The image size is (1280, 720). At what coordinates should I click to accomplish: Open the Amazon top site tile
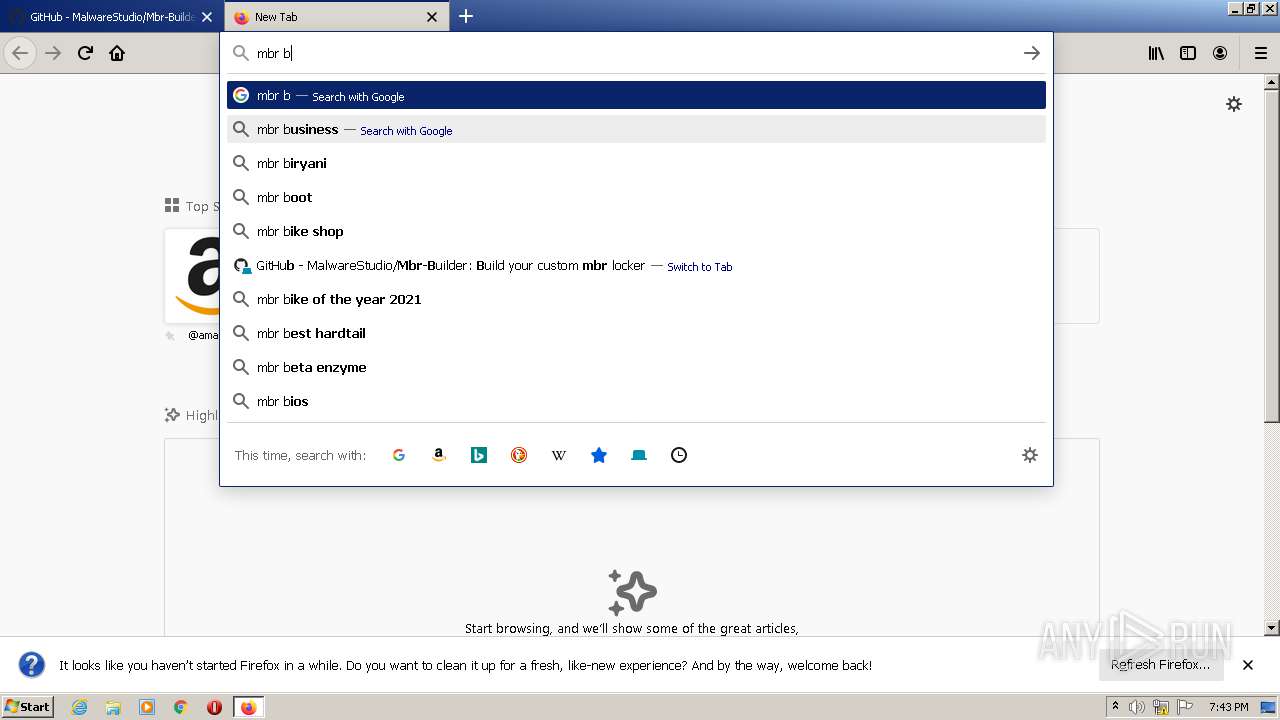192,276
